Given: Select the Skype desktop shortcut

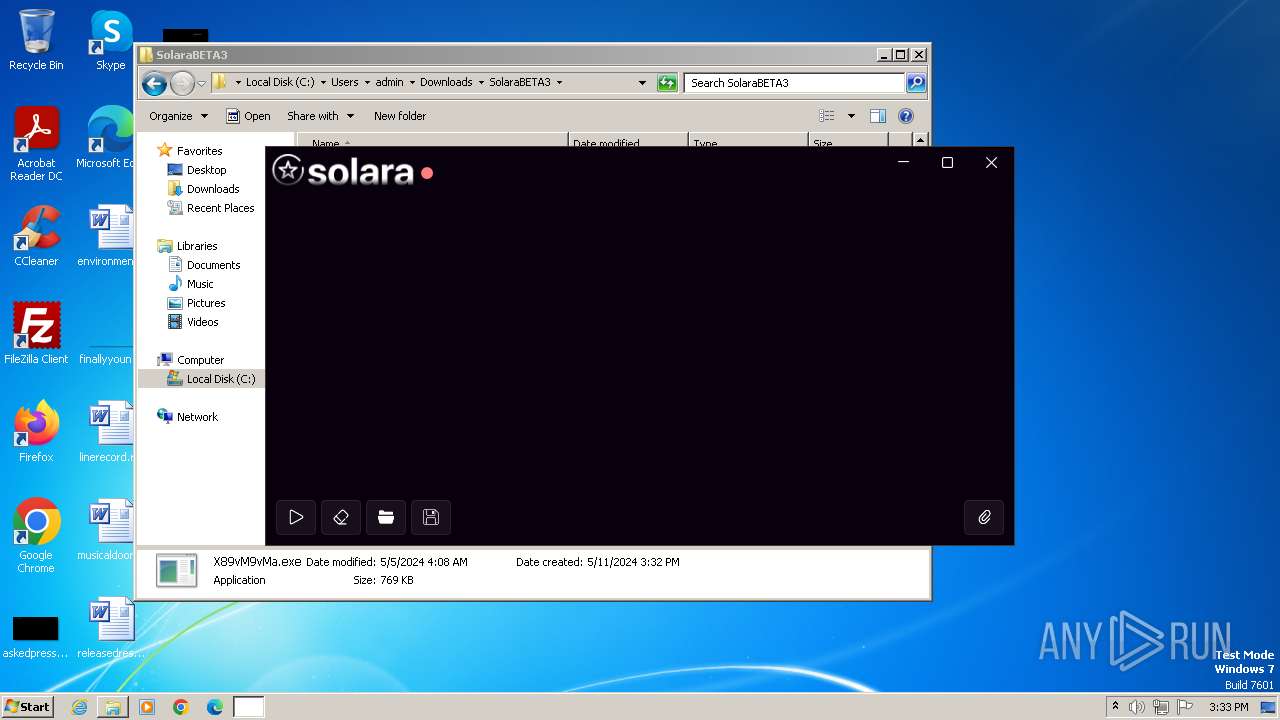Looking at the screenshot, I should point(111,41).
